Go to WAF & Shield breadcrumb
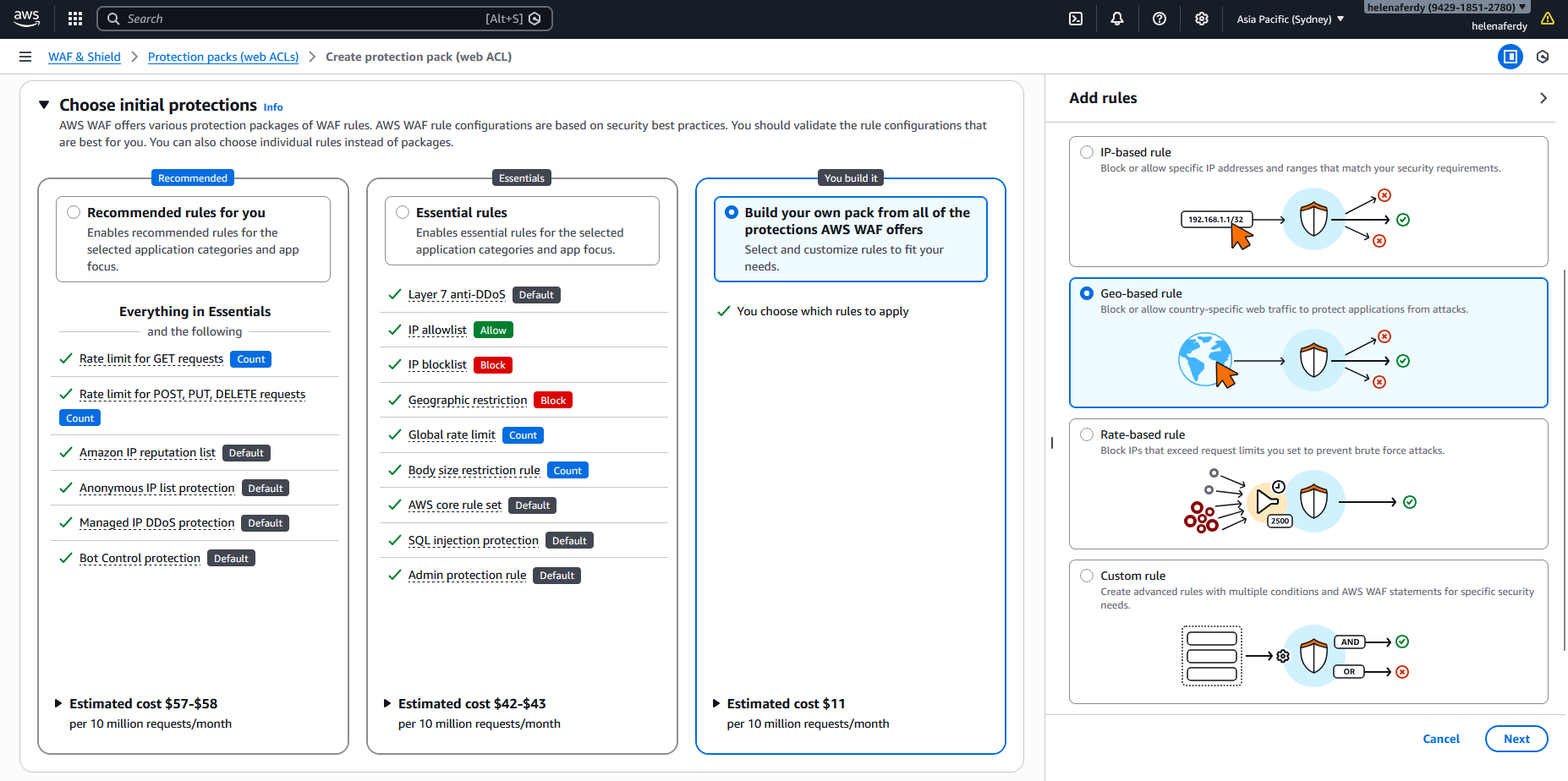Viewport: 1568px width, 781px height. pos(85,57)
